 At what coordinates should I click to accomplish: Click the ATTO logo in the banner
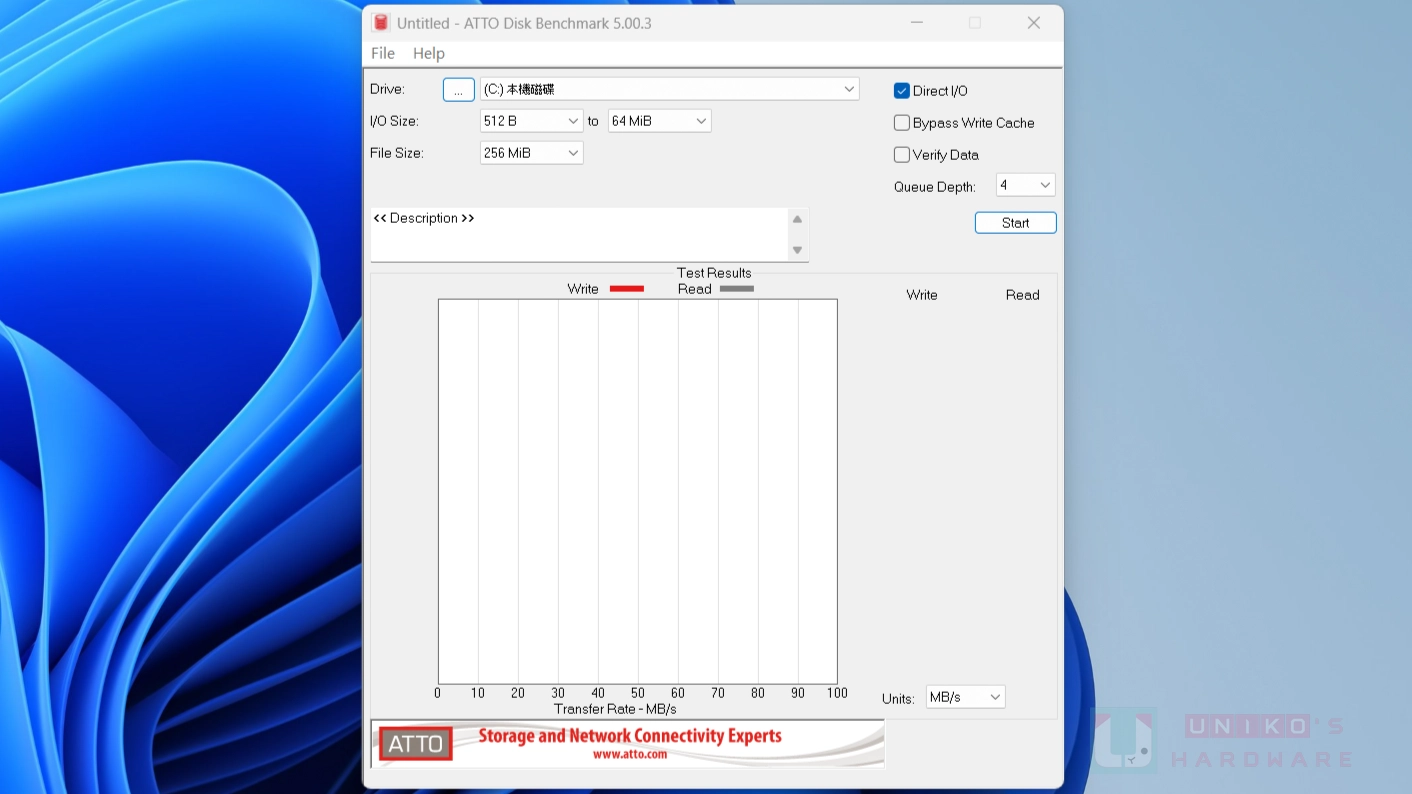(x=416, y=744)
